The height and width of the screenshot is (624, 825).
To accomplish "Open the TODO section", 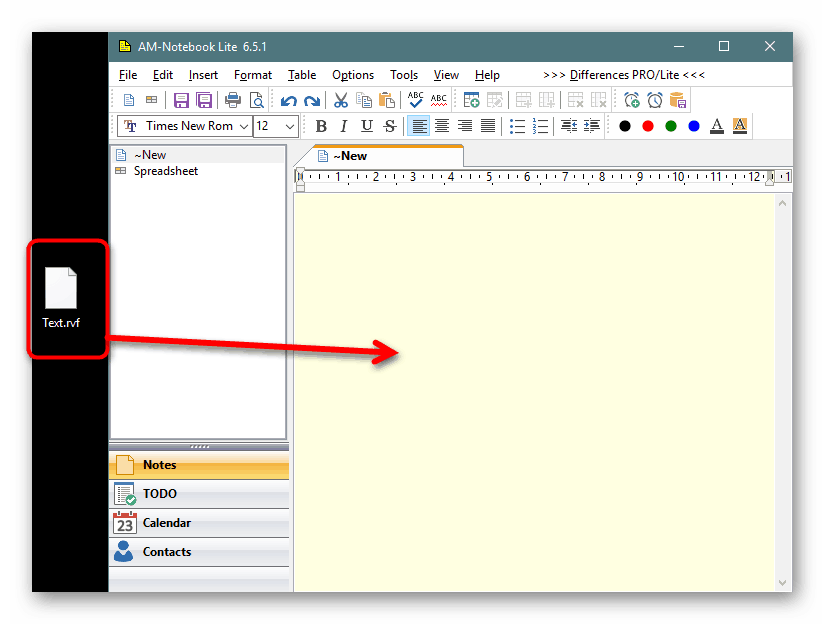I will [199, 494].
